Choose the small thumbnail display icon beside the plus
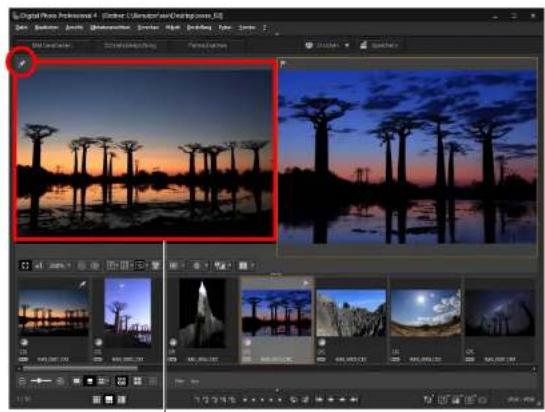Viewport: 545px width, 412px height. [x=76, y=381]
